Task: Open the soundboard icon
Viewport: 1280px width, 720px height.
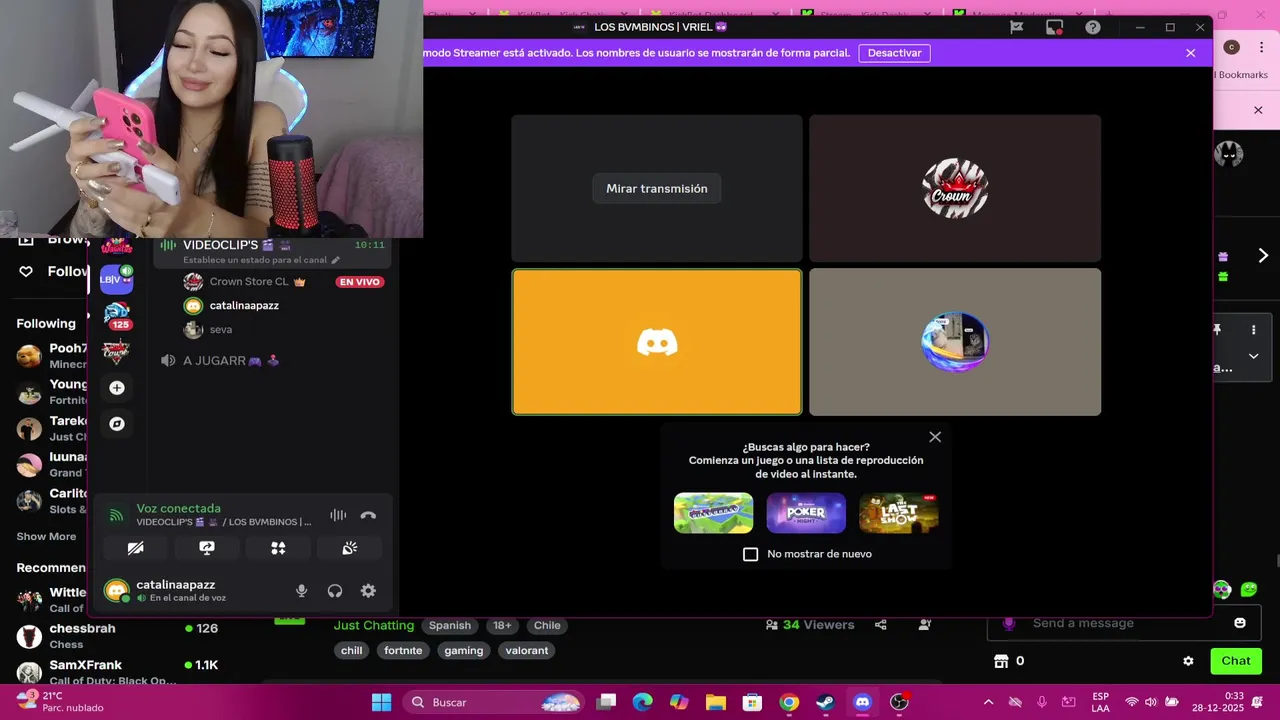Action: pyautogui.click(x=349, y=548)
